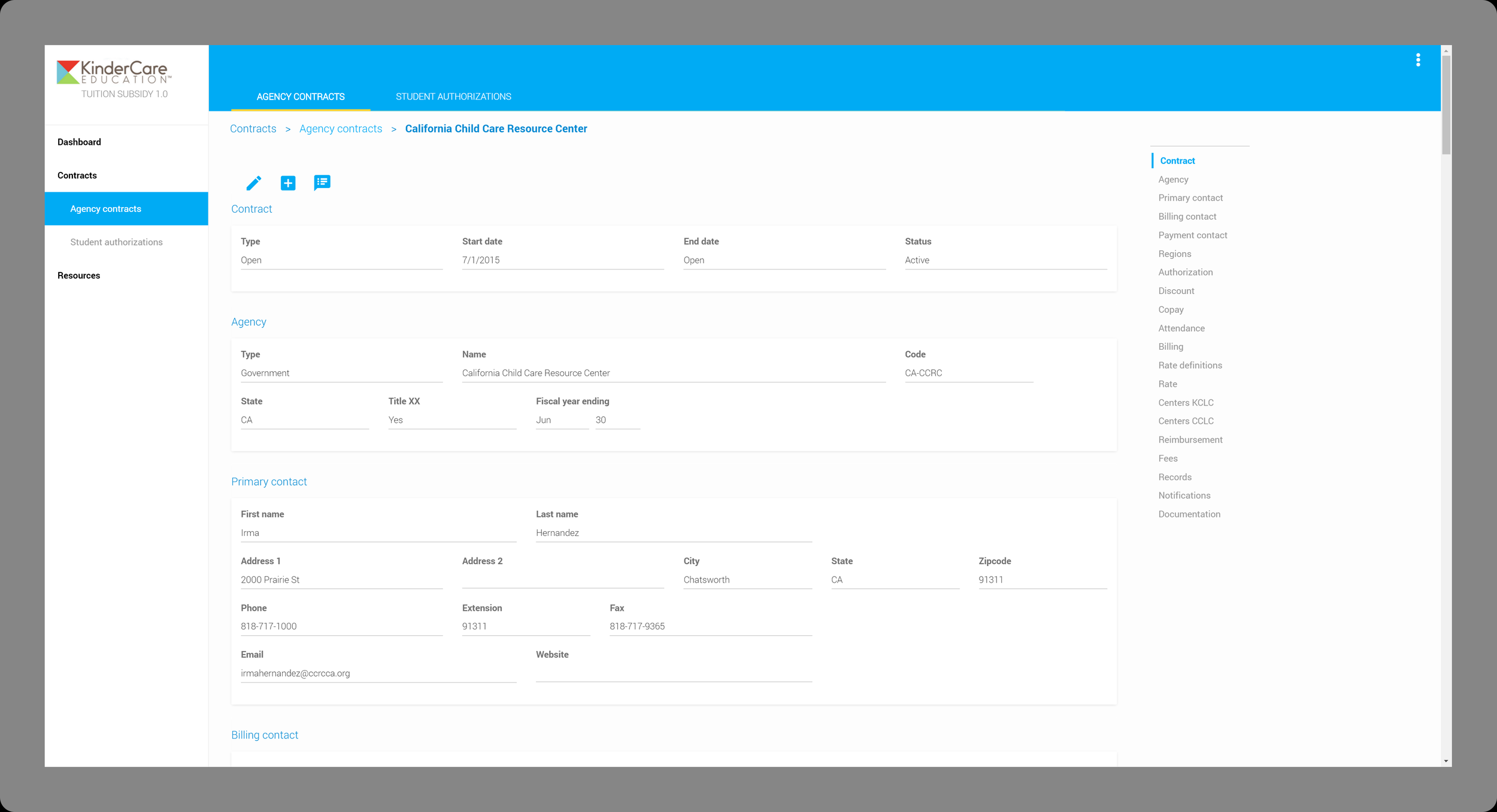Select Agency contracts sidebar item
Image resolution: width=1497 pixels, height=812 pixels.
(x=126, y=208)
